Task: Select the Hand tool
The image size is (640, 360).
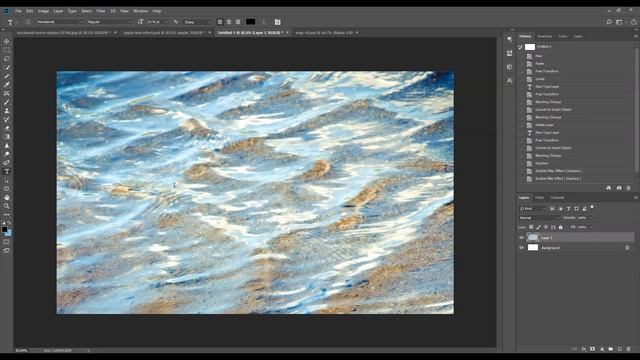Action: 7,198
